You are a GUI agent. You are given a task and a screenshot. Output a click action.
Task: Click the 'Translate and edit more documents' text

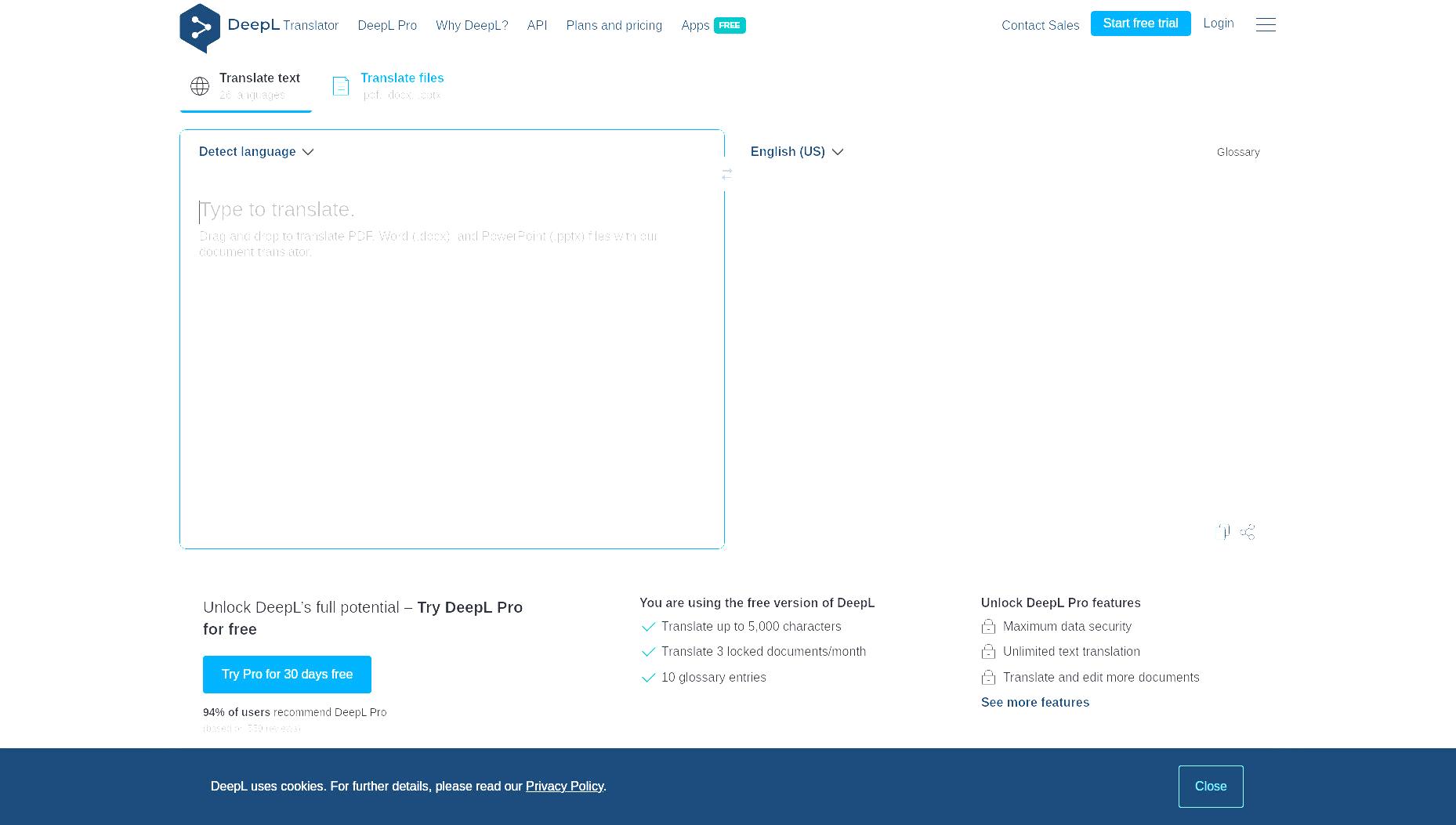(1101, 678)
